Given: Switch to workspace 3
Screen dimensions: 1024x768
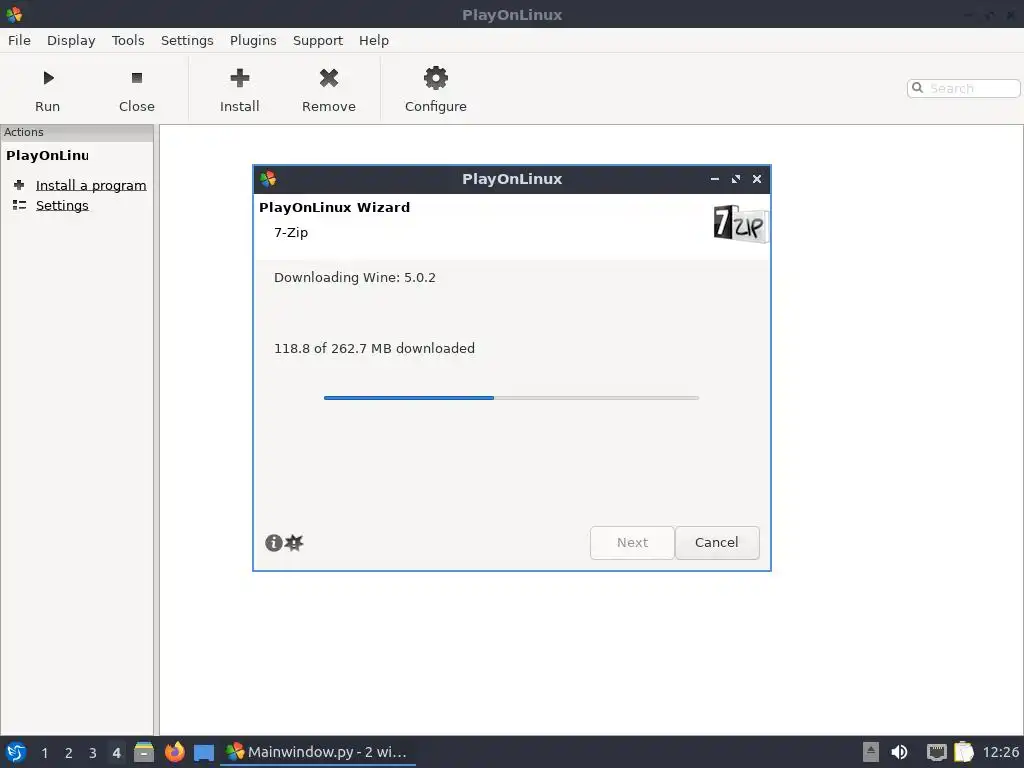Looking at the screenshot, I should (x=93, y=753).
